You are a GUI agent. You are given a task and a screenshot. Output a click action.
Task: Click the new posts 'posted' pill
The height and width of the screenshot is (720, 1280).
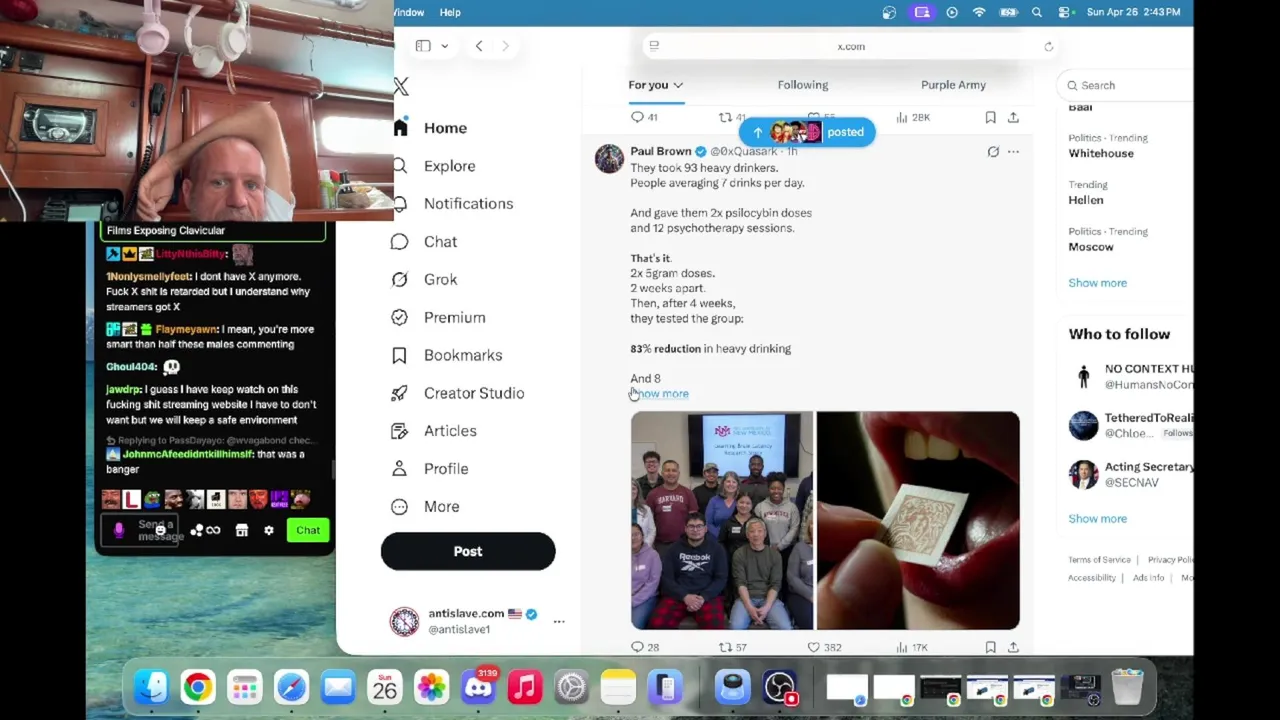(x=807, y=132)
